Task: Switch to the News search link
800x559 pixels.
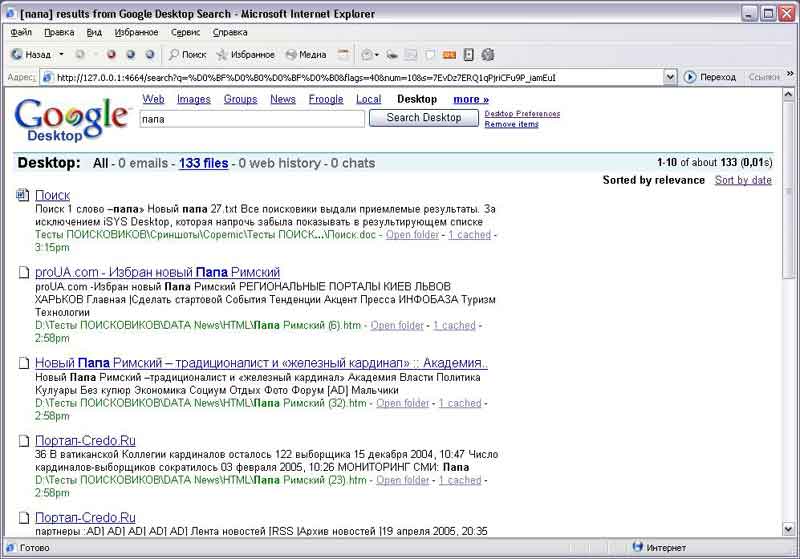Action: (283, 99)
